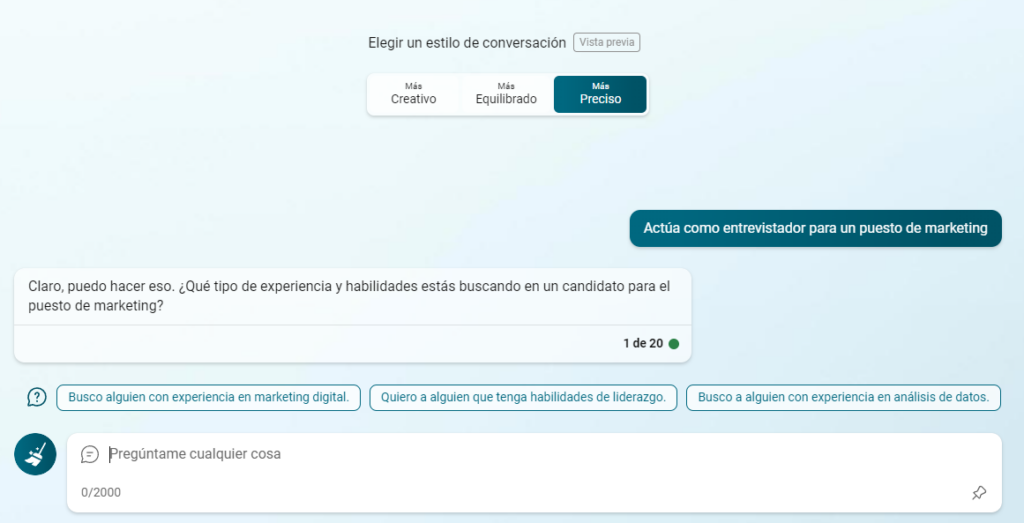
Task: Click the question mark suggestions icon
Action: tap(37, 397)
